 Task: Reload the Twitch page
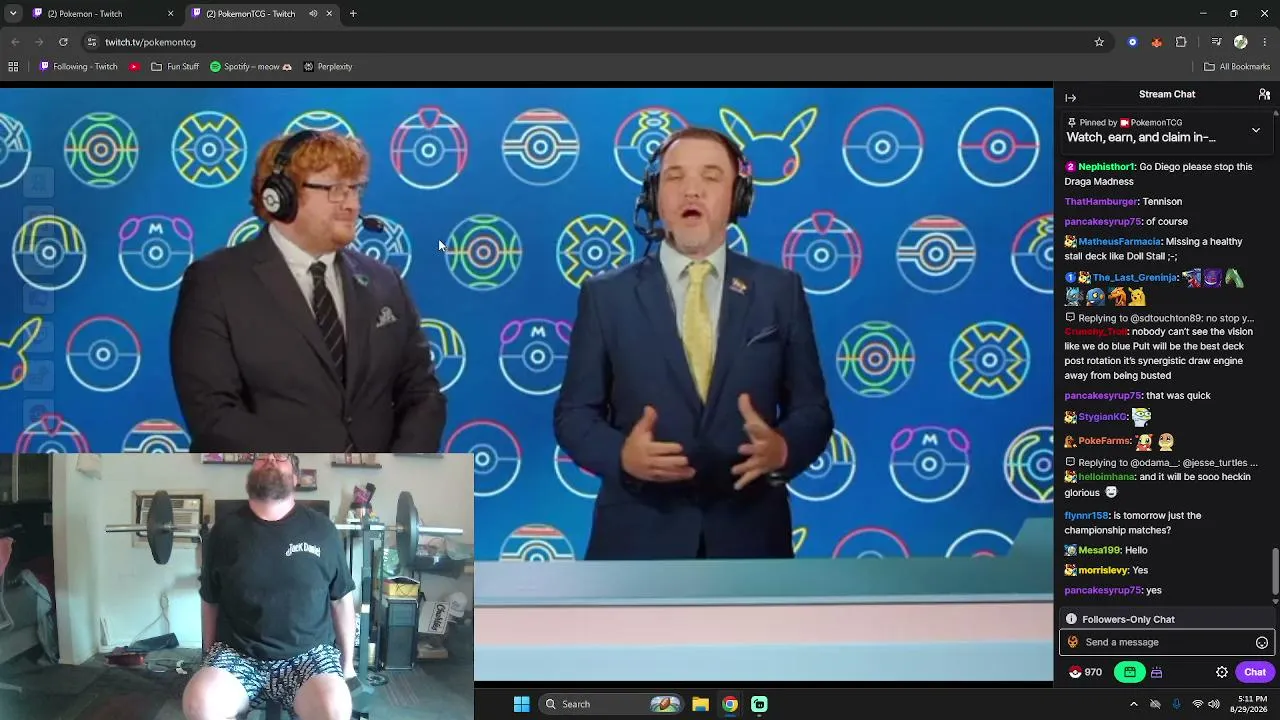coord(63,42)
